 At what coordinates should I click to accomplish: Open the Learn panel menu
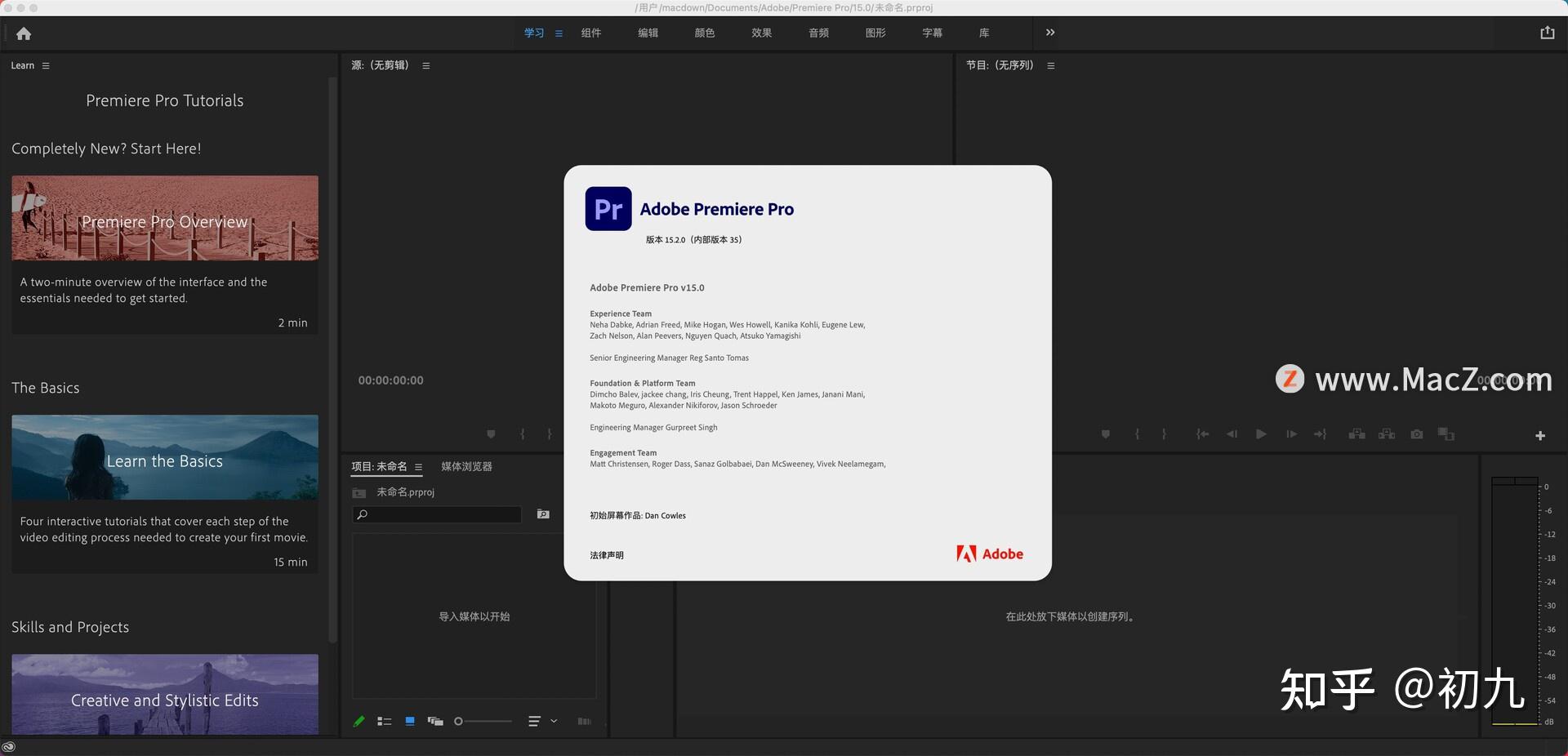[46, 65]
